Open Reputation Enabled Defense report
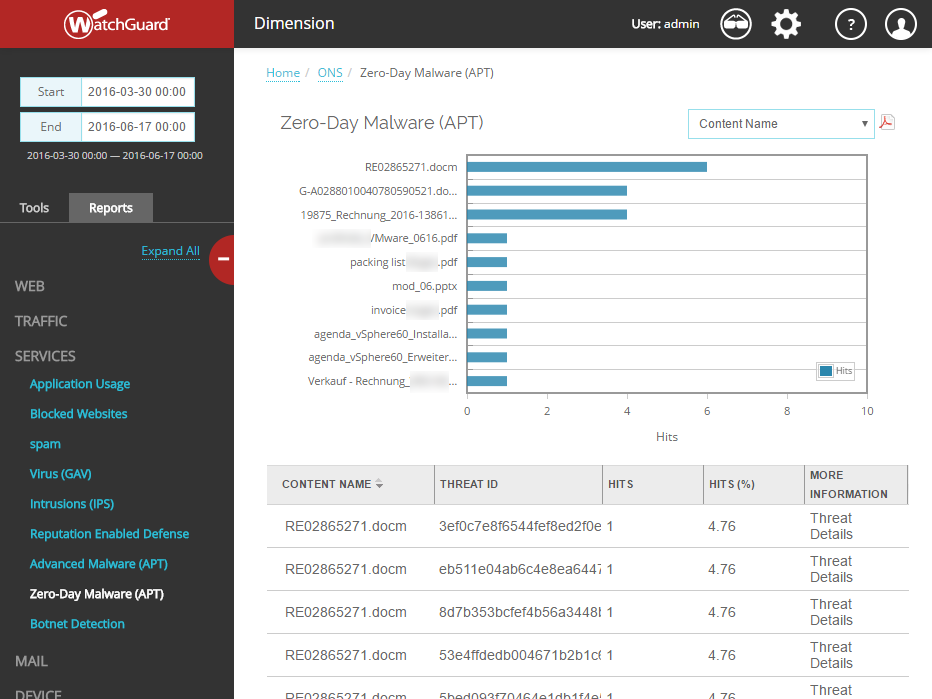This screenshot has height=699, width=932. [109, 534]
